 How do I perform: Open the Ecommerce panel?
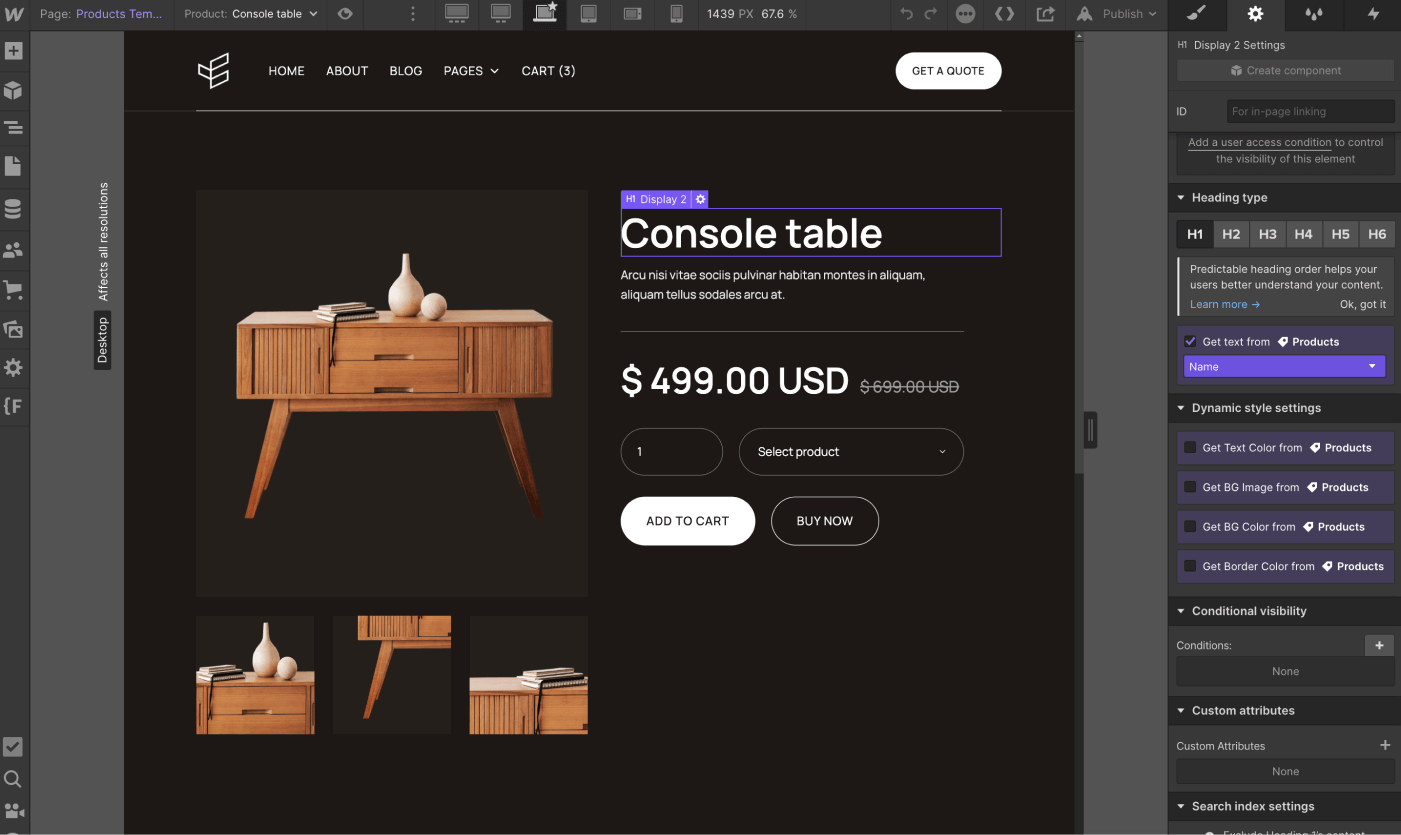point(14,290)
